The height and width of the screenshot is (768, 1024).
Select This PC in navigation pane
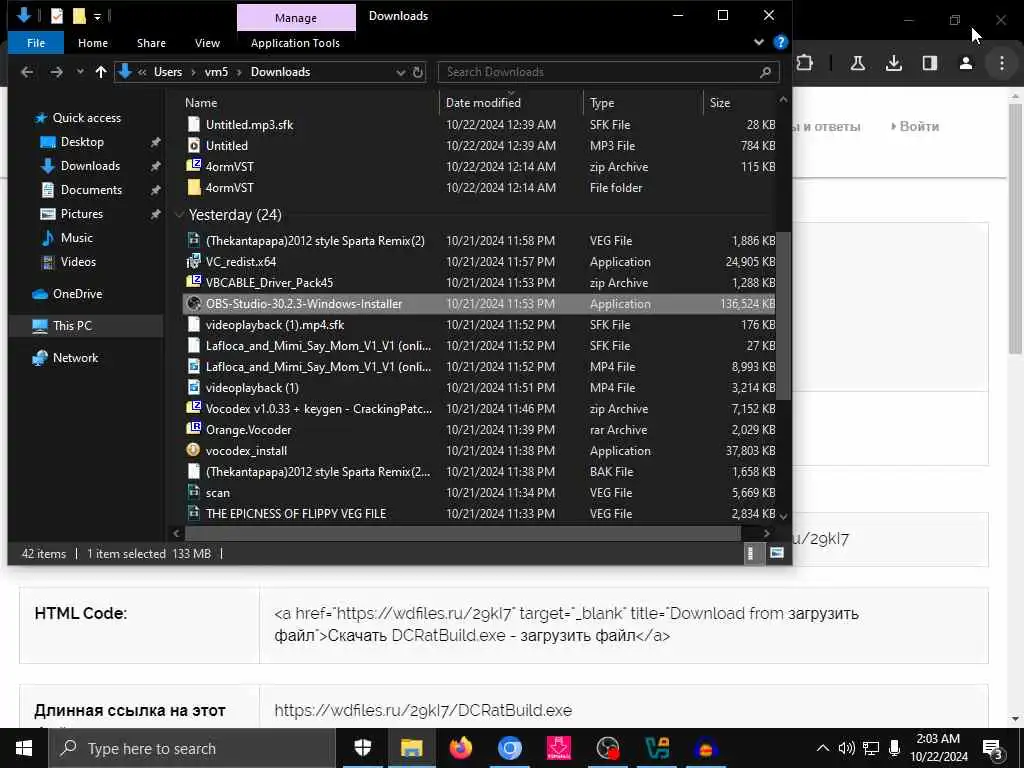tap(72, 325)
